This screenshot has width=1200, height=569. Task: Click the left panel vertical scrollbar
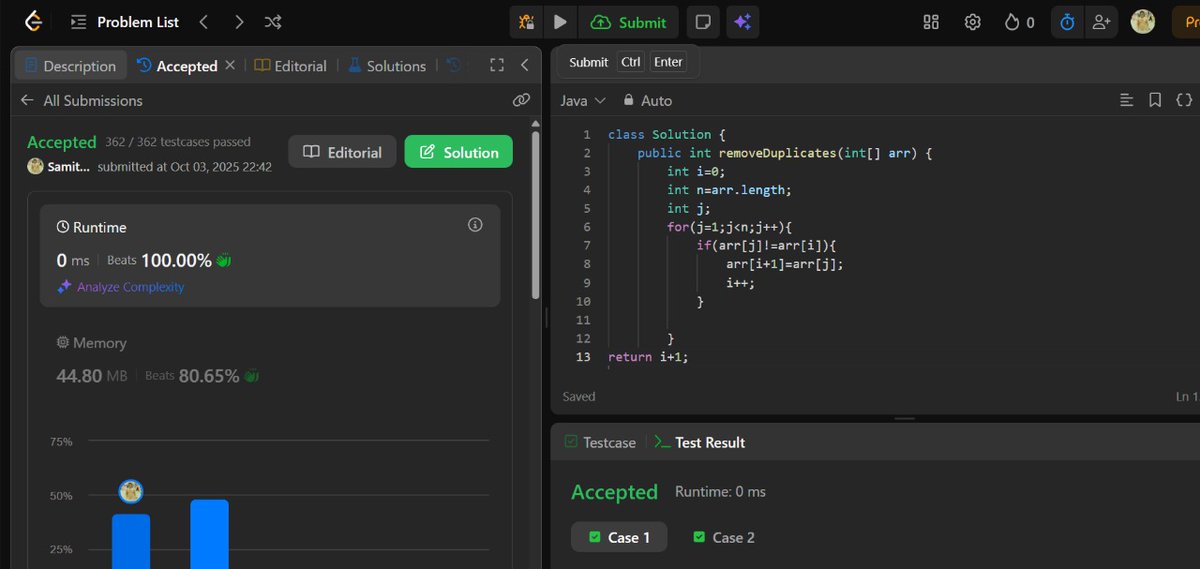click(x=535, y=215)
